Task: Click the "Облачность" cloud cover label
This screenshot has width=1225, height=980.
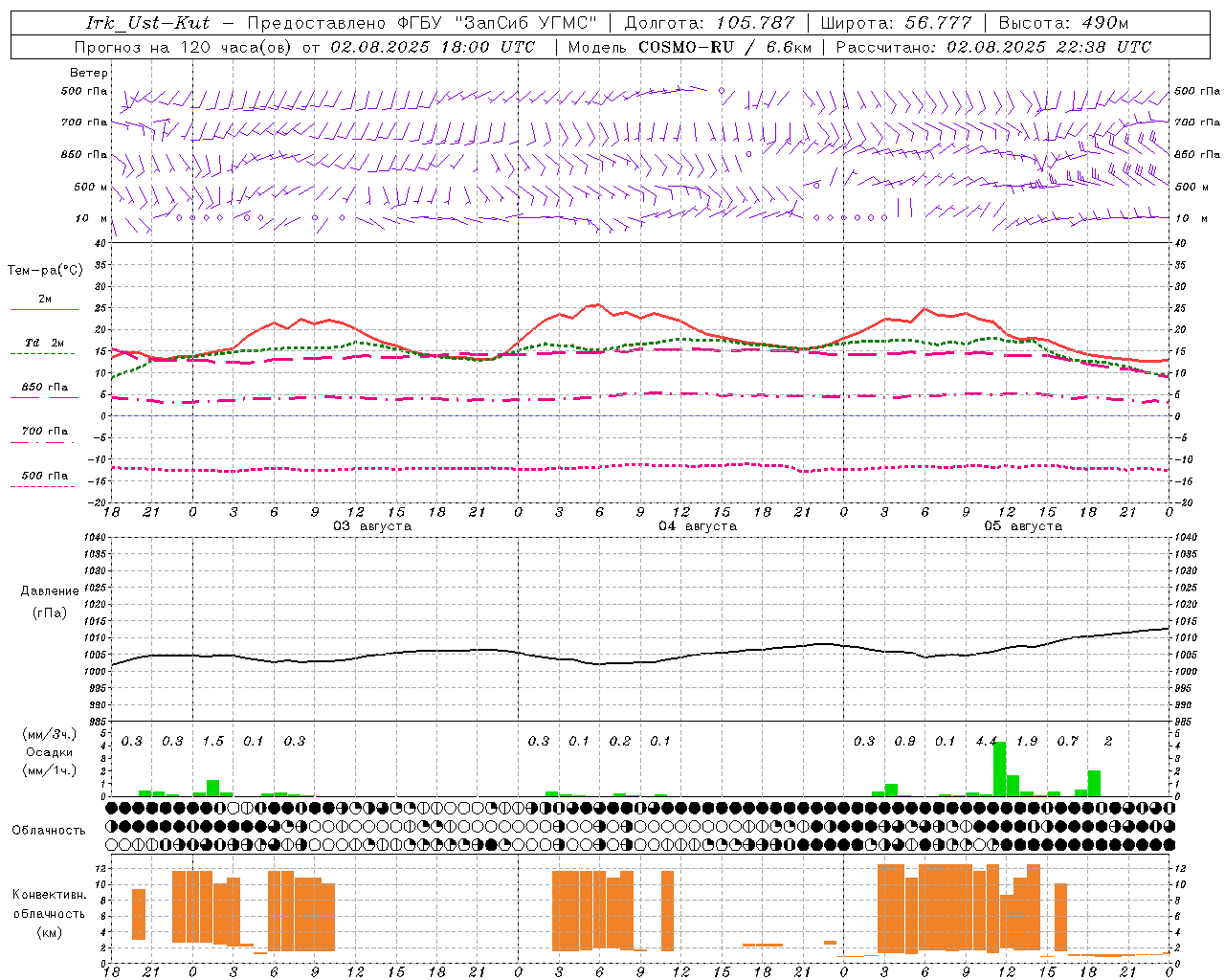Action: pos(49,831)
